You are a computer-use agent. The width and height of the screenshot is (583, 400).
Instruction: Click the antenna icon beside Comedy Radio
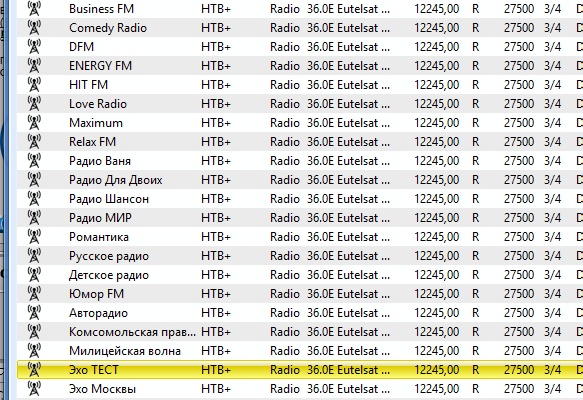click(34, 28)
